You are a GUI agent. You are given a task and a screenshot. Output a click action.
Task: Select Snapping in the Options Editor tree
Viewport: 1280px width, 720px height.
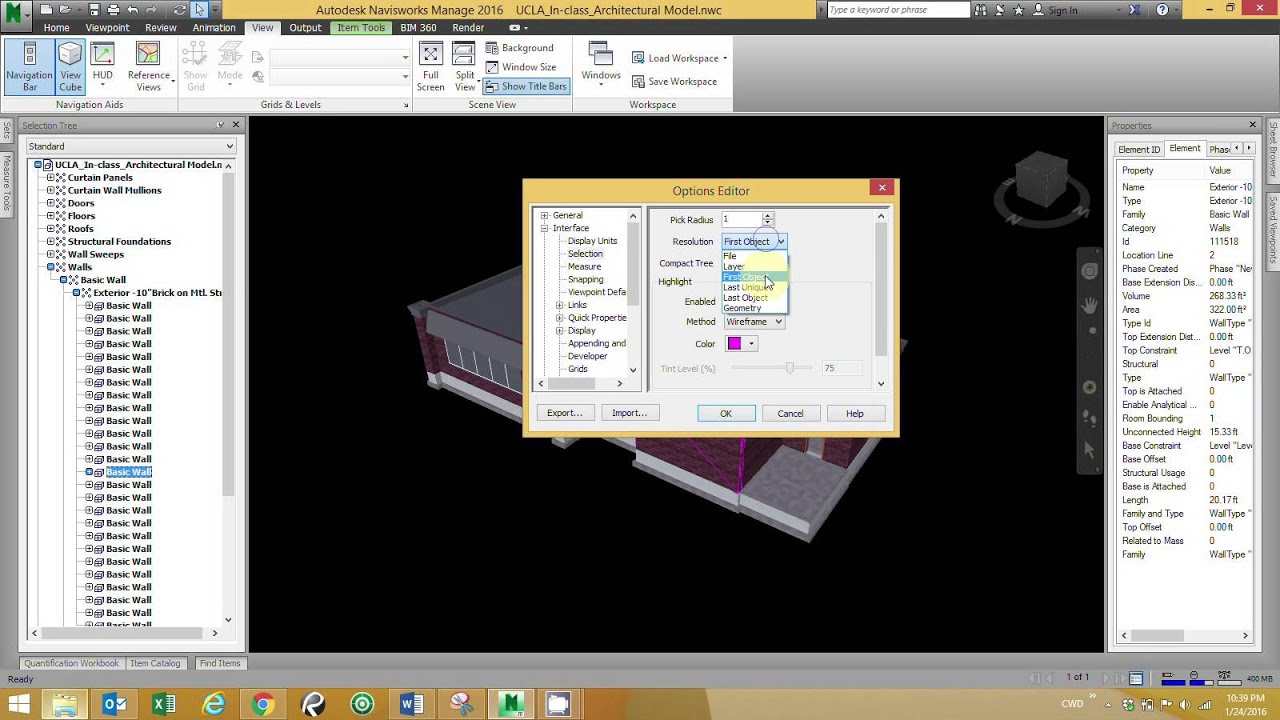pyautogui.click(x=585, y=279)
